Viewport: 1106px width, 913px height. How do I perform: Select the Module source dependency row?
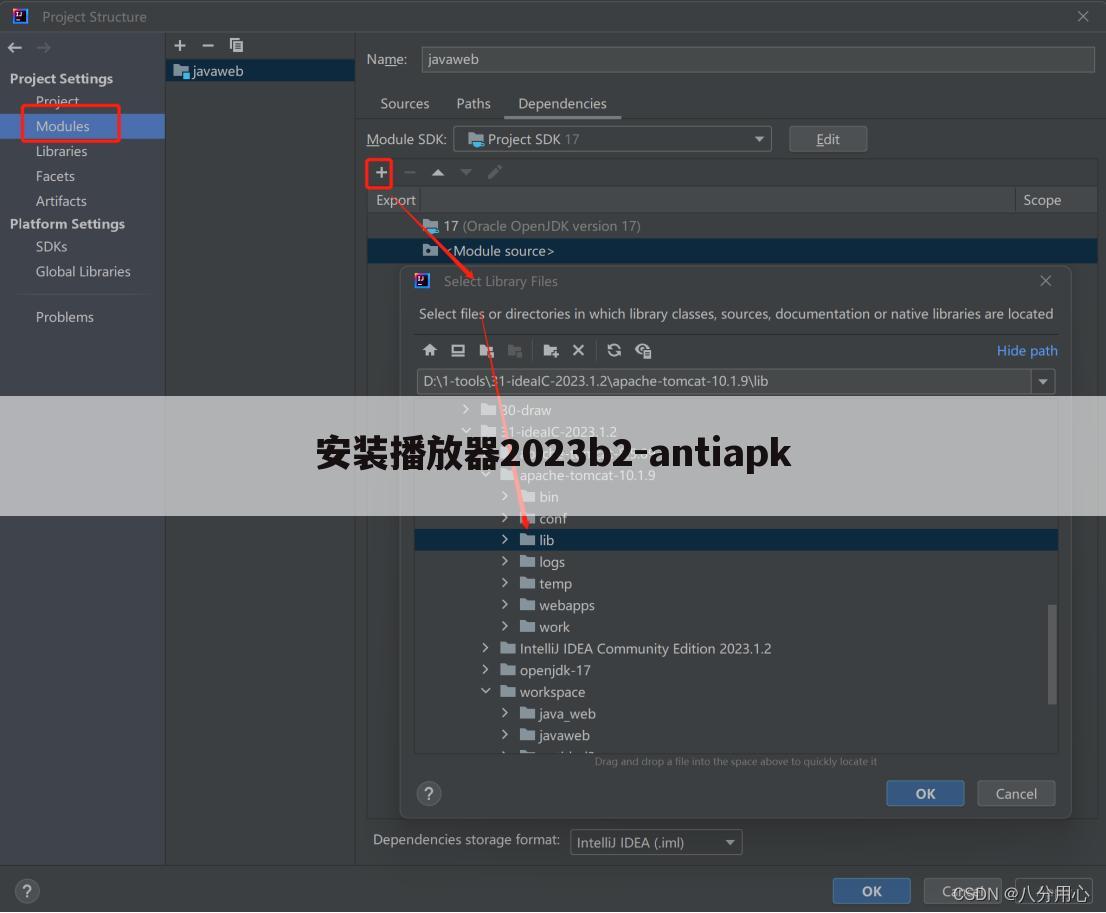pos(732,251)
